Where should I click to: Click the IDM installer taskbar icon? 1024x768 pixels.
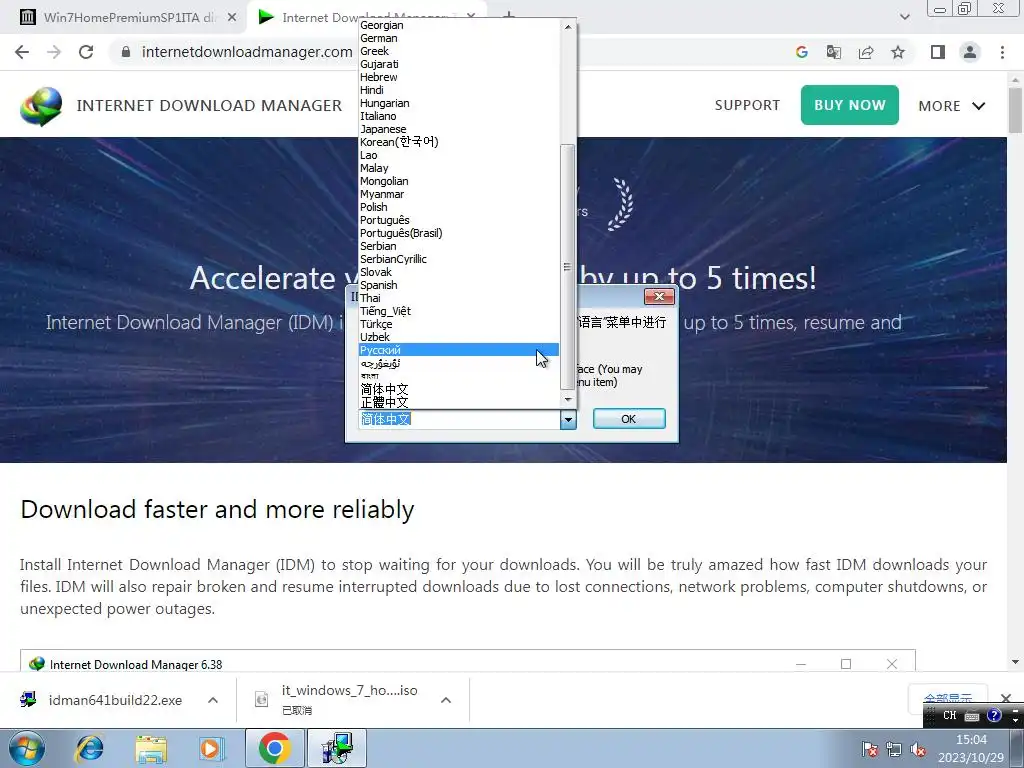pyautogui.click(x=337, y=748)
